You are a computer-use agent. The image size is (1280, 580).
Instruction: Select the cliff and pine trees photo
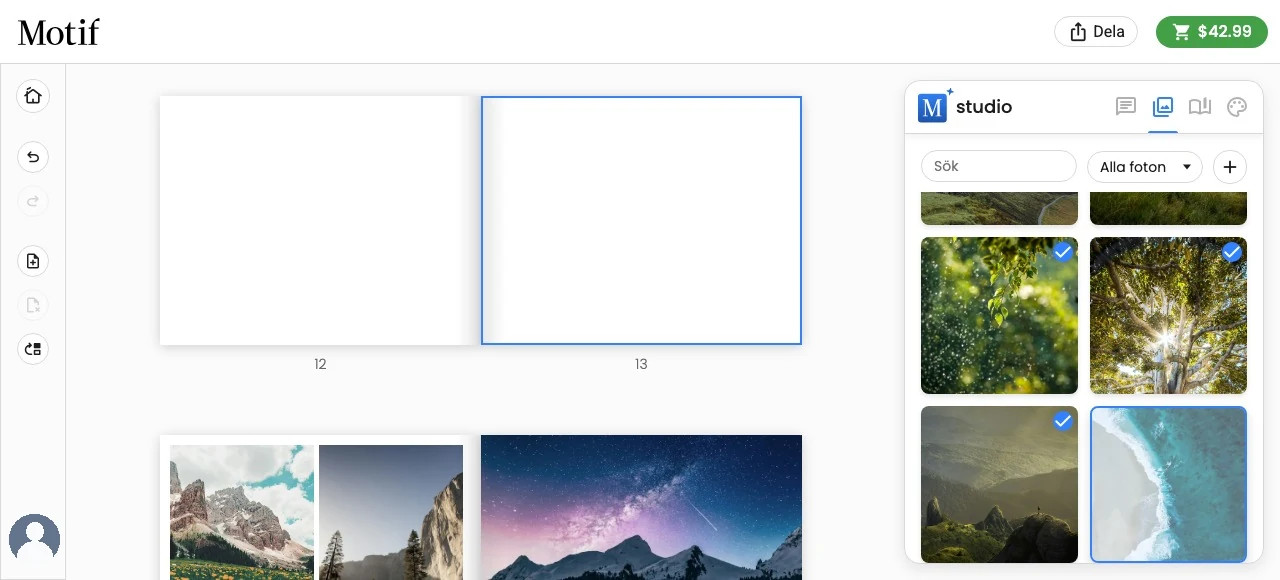pyautogui.click(x=391, y=512)
